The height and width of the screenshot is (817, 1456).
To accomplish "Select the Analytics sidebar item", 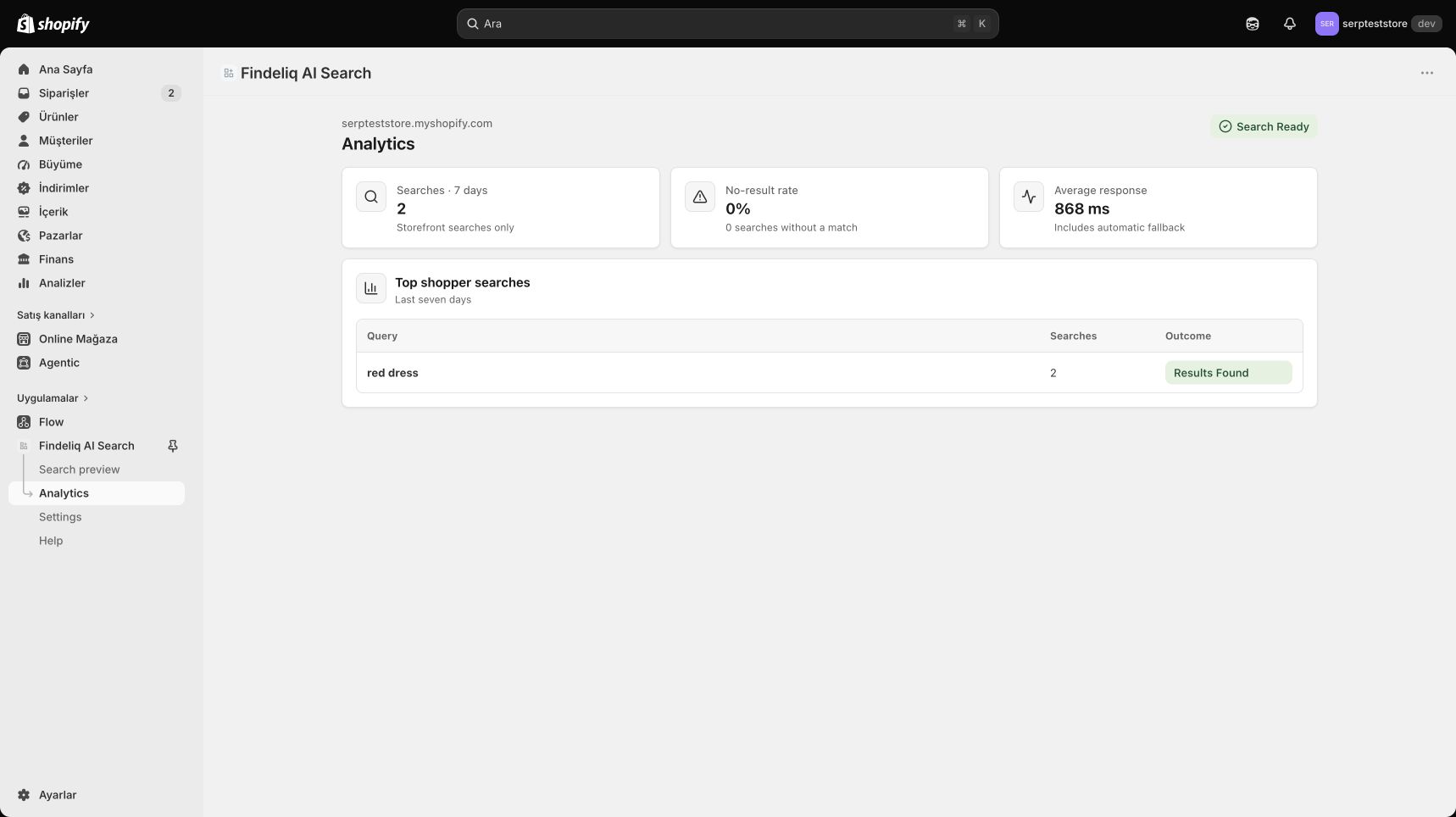I will click(97, 493).
